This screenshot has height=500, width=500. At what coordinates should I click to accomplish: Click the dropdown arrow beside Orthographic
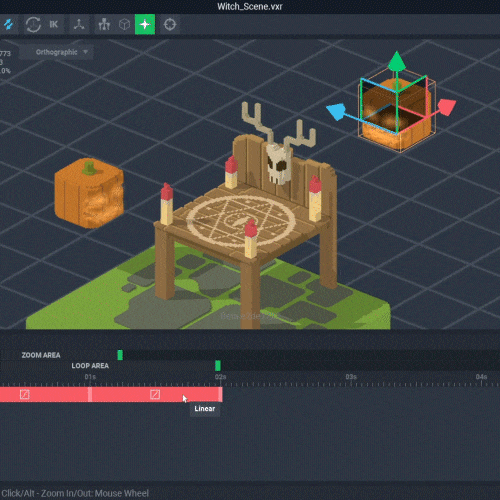pos(86,52)
